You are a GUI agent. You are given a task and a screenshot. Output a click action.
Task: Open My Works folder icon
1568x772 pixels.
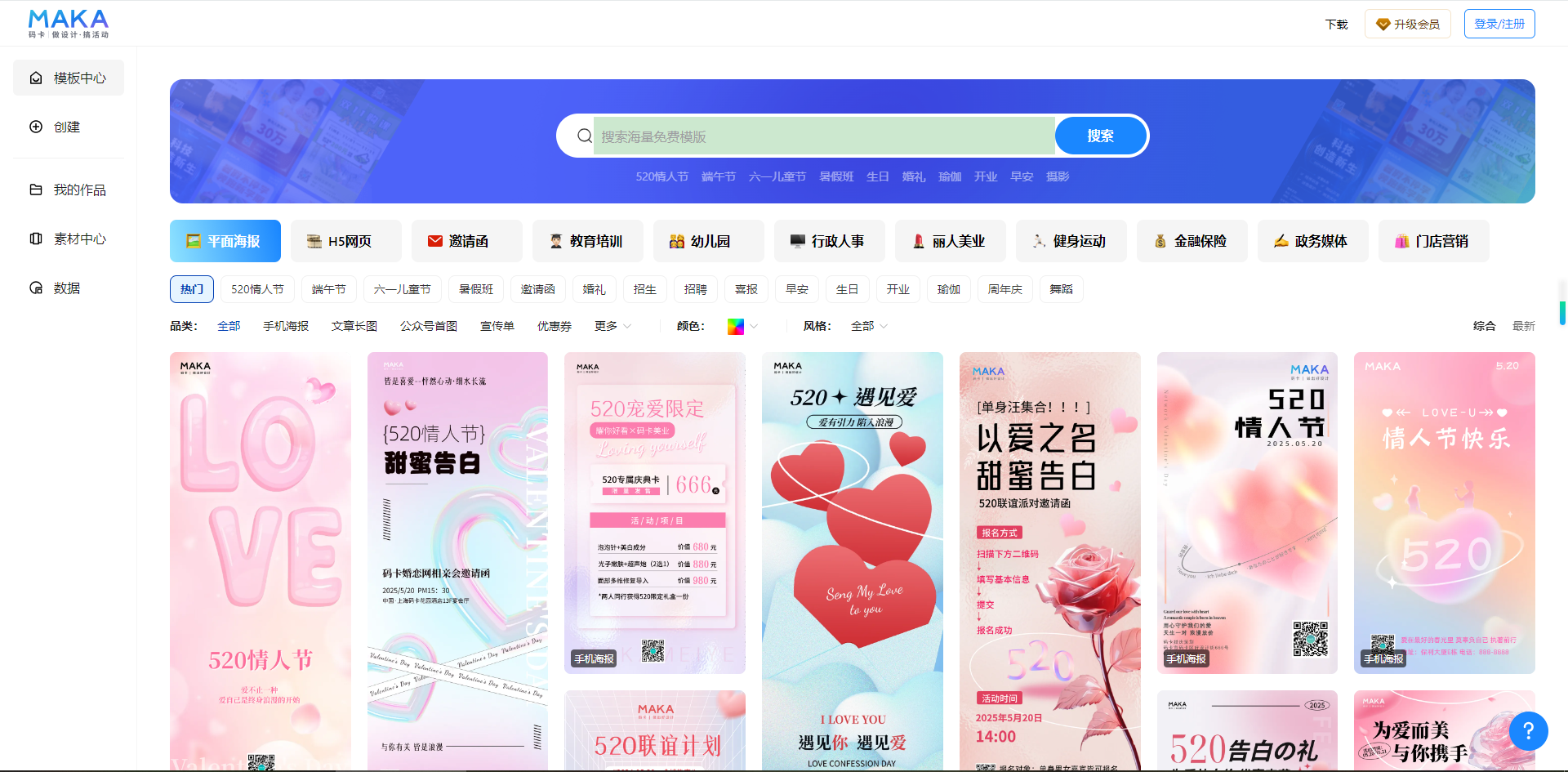[x=36, y=190]
